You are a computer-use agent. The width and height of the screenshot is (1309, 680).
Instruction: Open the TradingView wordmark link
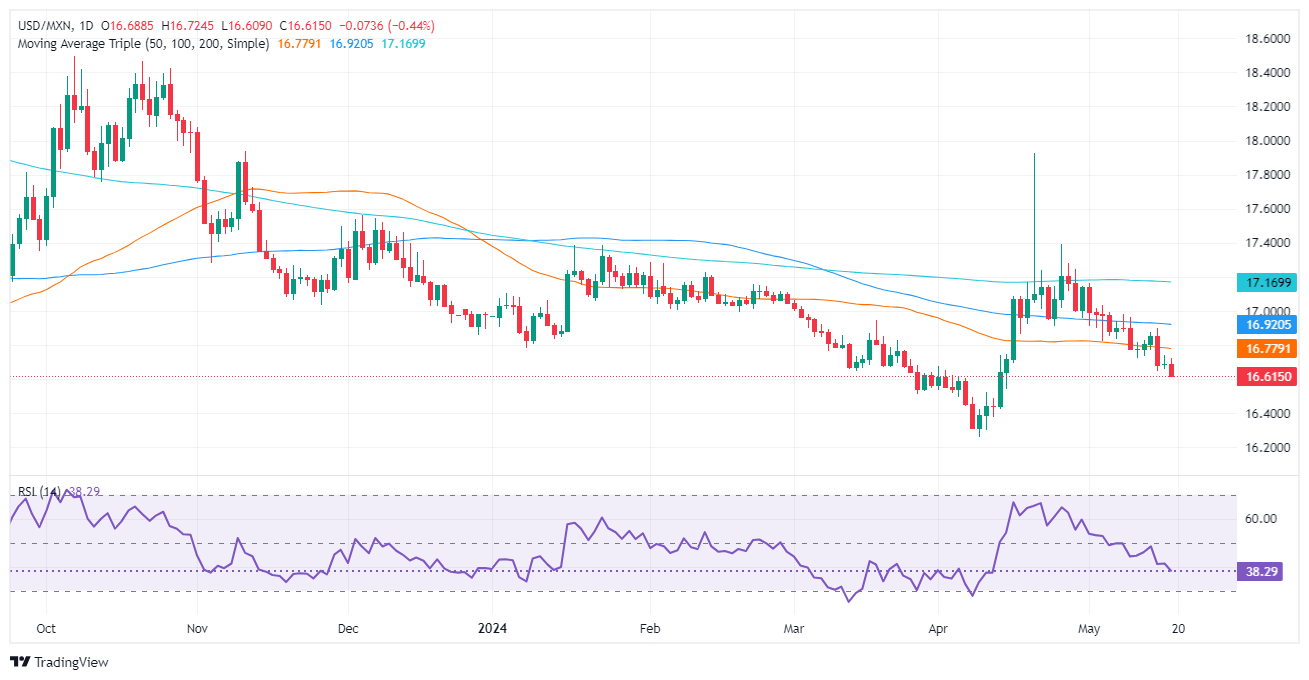[x=71, y=662]
